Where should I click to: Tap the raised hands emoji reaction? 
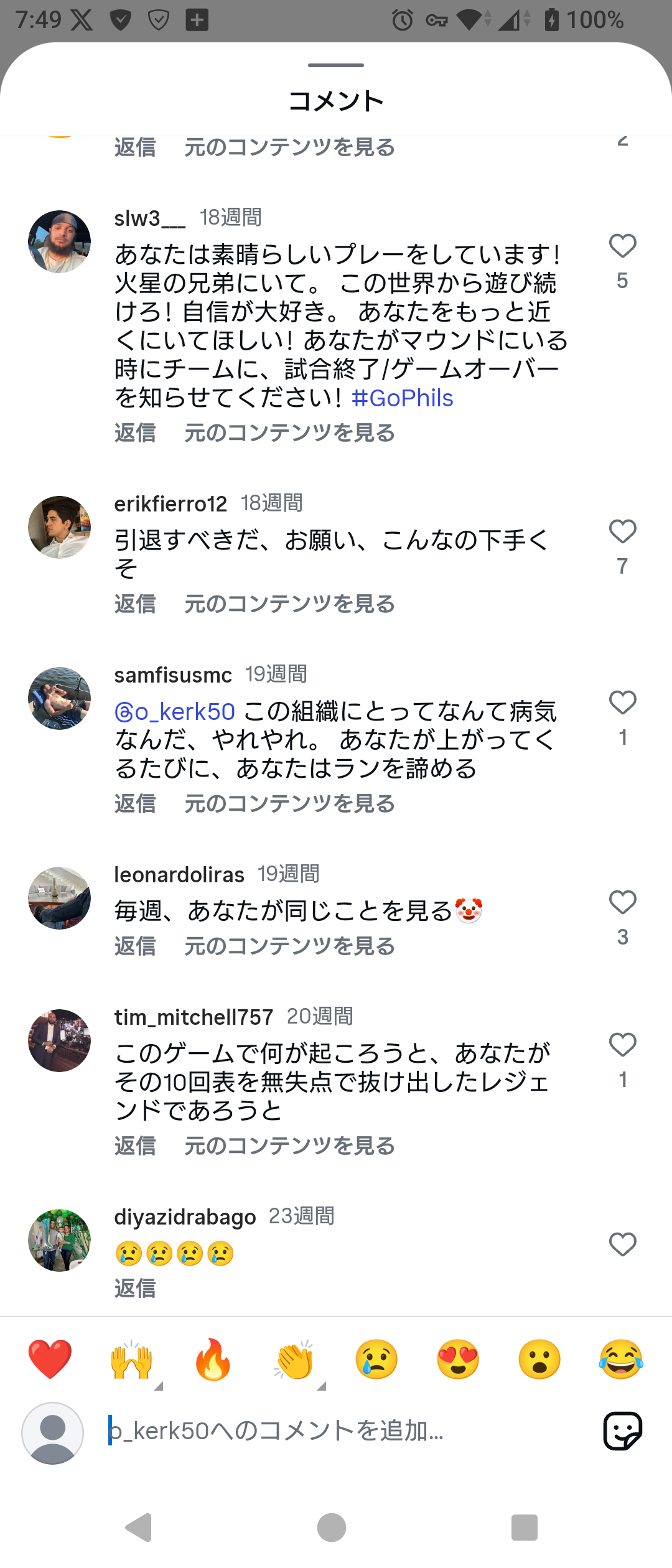[131, 1360]
